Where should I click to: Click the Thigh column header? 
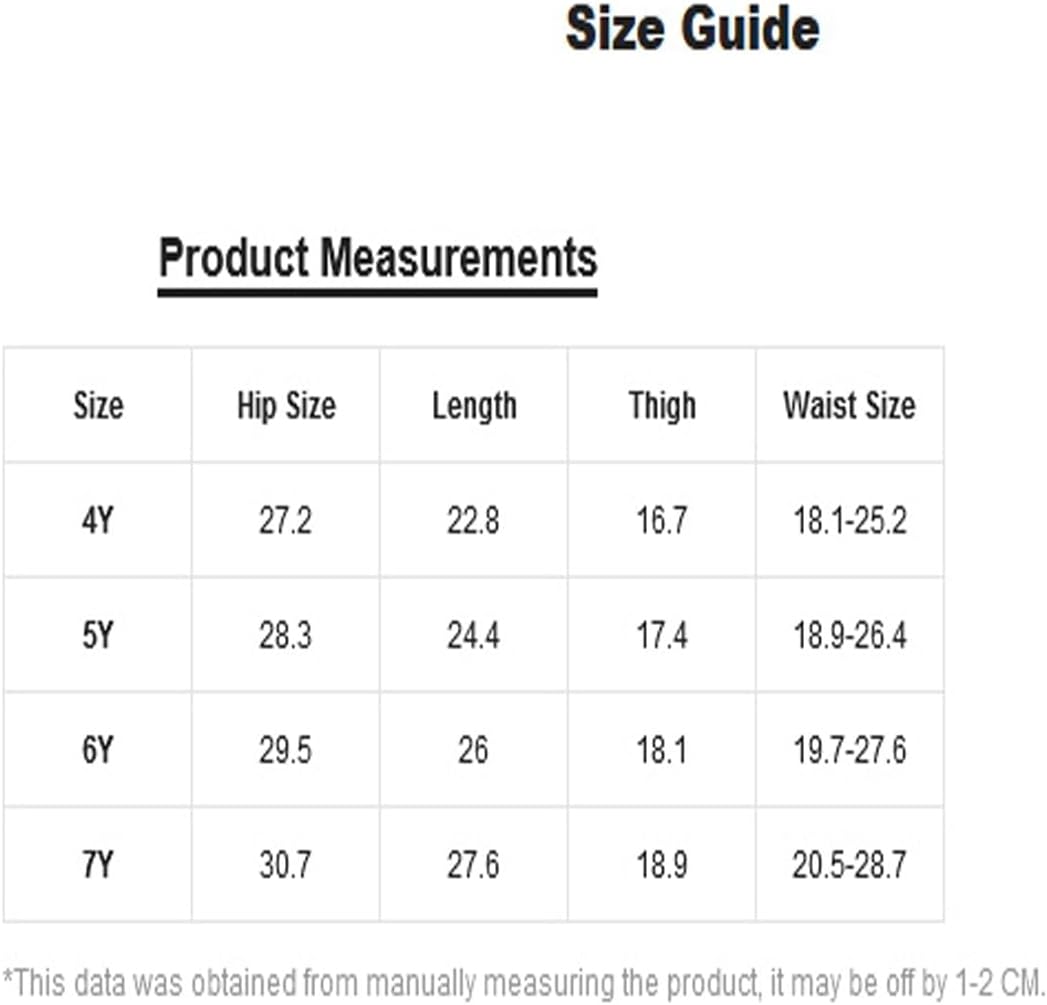pos(662,406)
